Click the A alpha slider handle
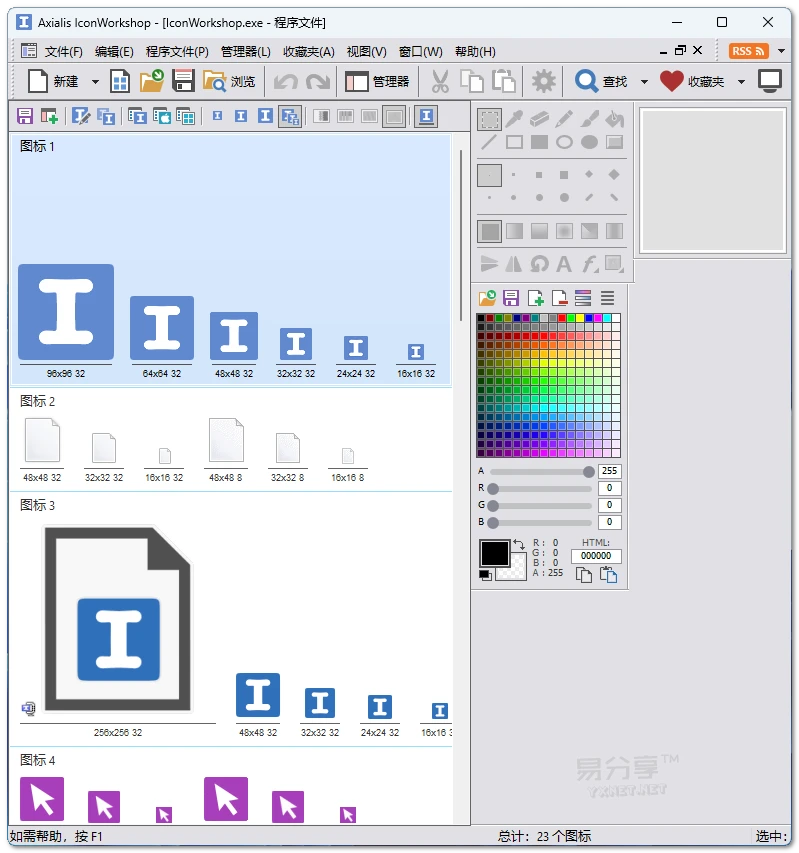 (589, 471)
